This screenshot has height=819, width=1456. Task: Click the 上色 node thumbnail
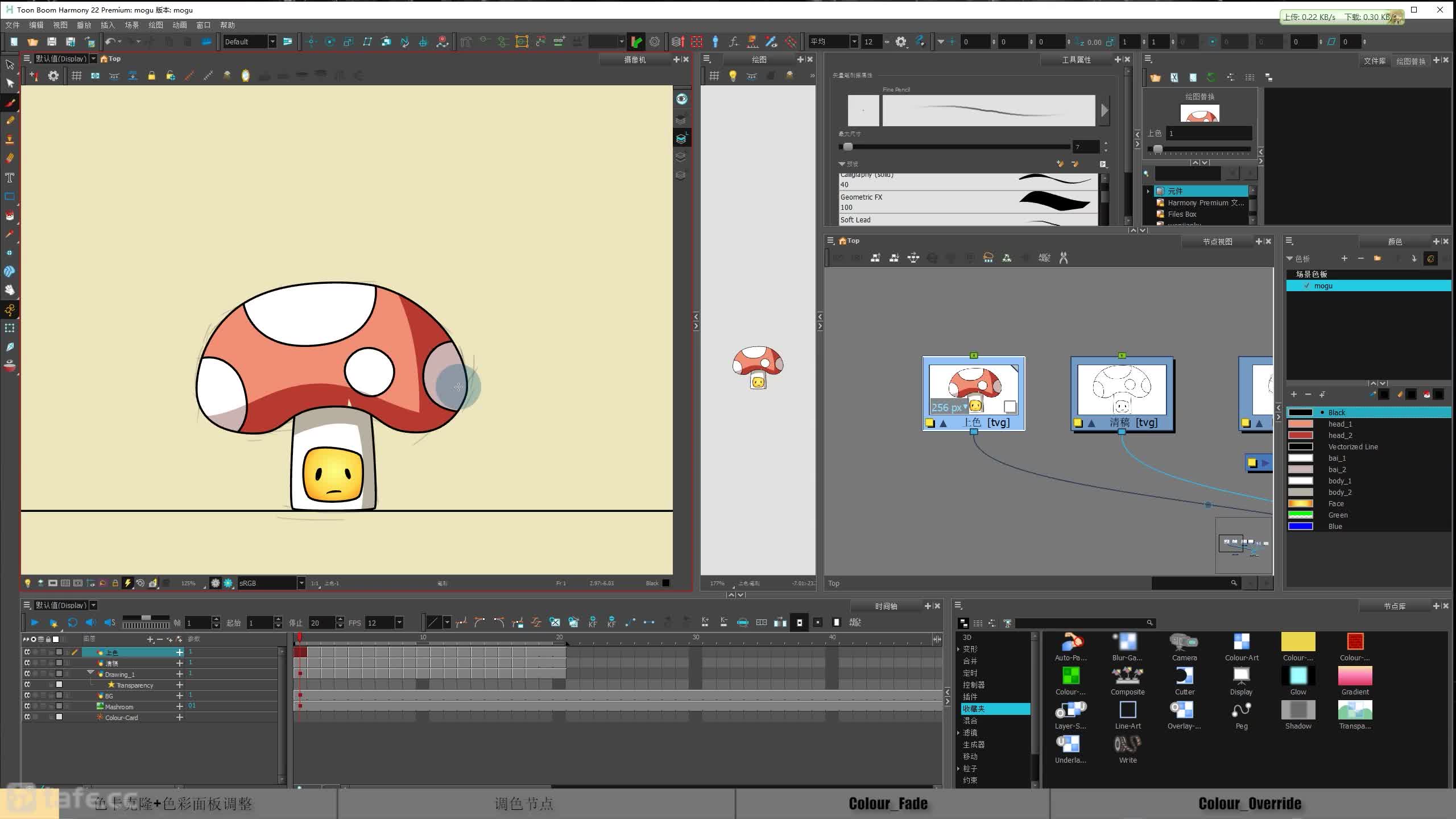[x=974, y=390]
